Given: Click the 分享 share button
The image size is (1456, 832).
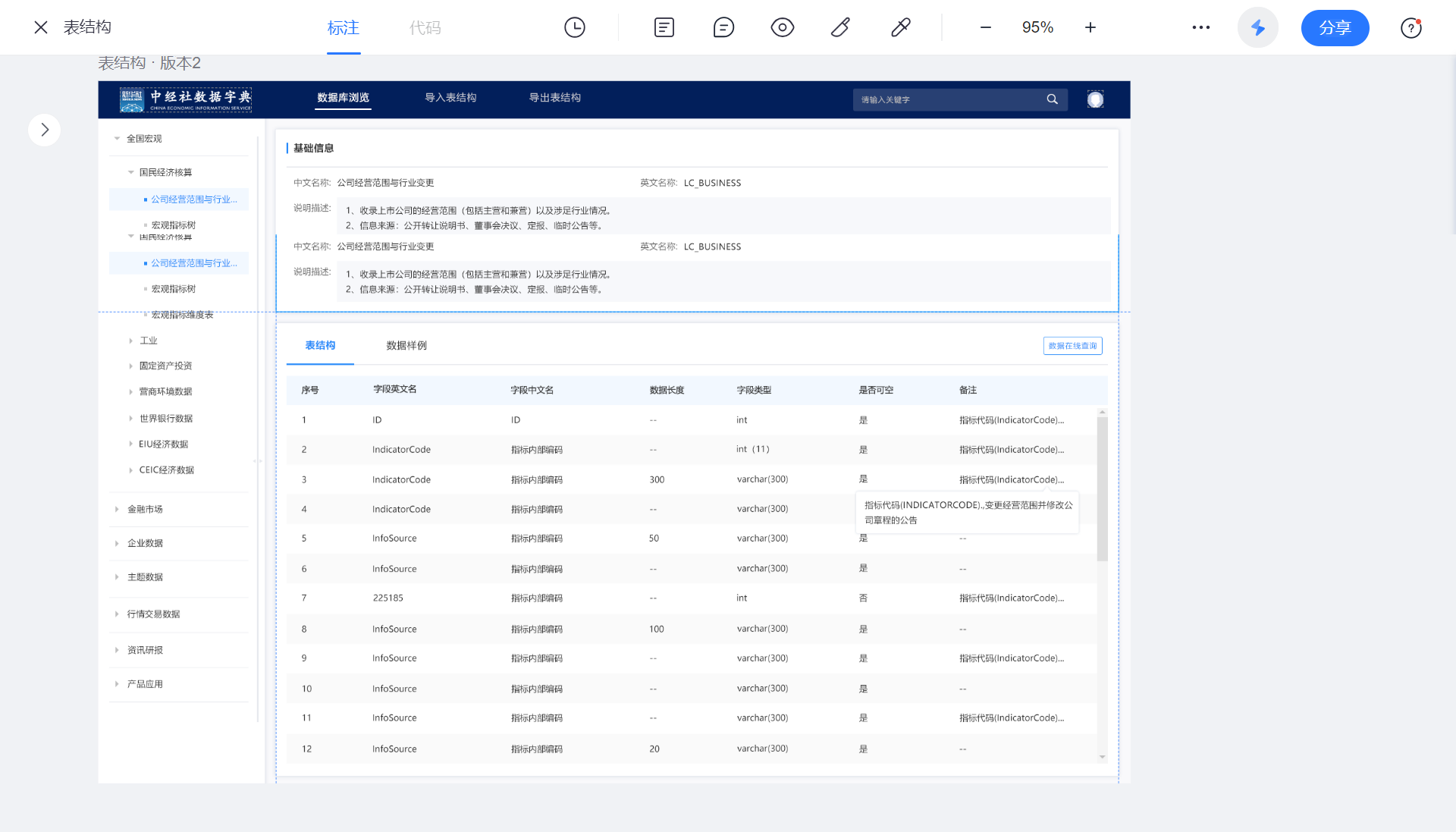Looking at the screenshot, I should click(1335, 28).
